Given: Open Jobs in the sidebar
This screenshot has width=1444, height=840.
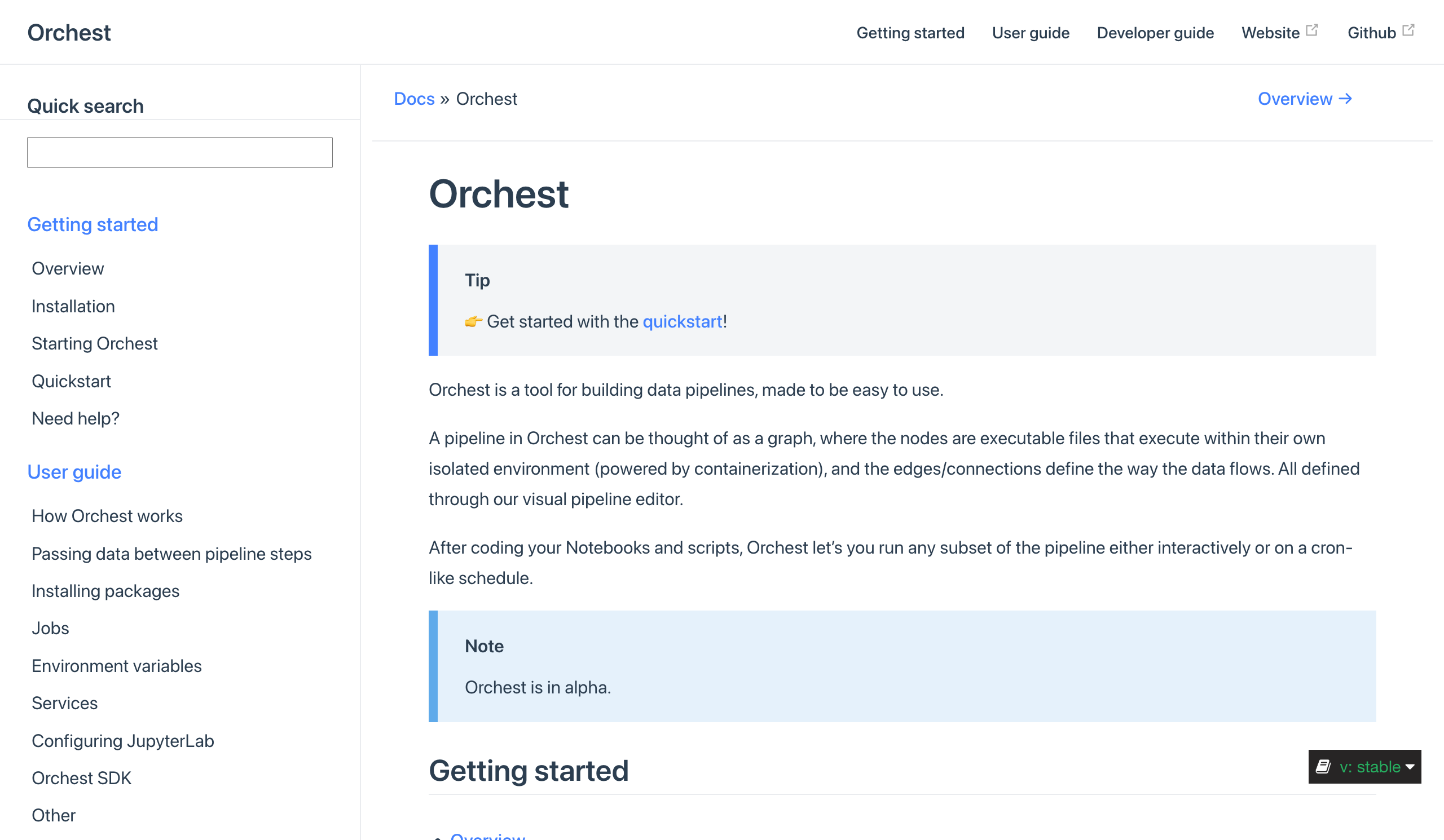Looking at the screenshot, I should [x=50, y=628].
